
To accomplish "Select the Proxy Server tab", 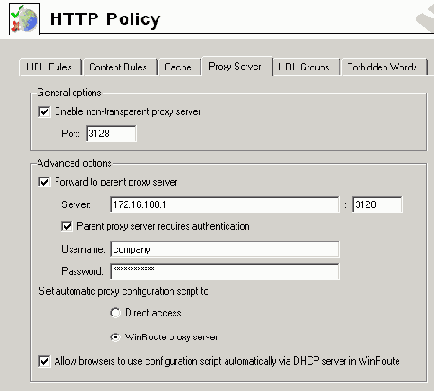I will coord(236,66).
